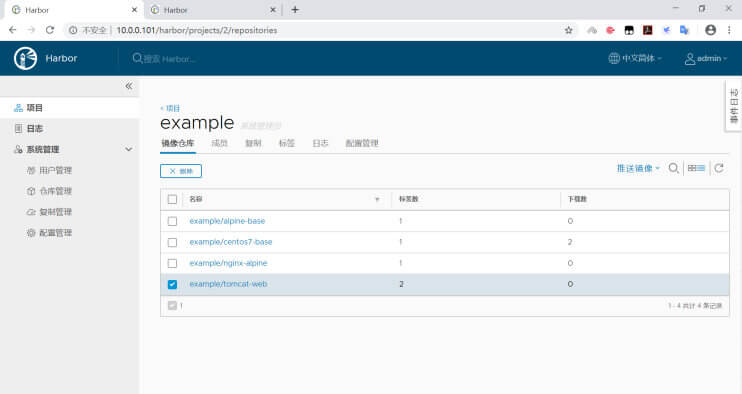Check the example/alpine-base row checkbox
The width and height of the screenshot is (742, 394).
[172, 221]
